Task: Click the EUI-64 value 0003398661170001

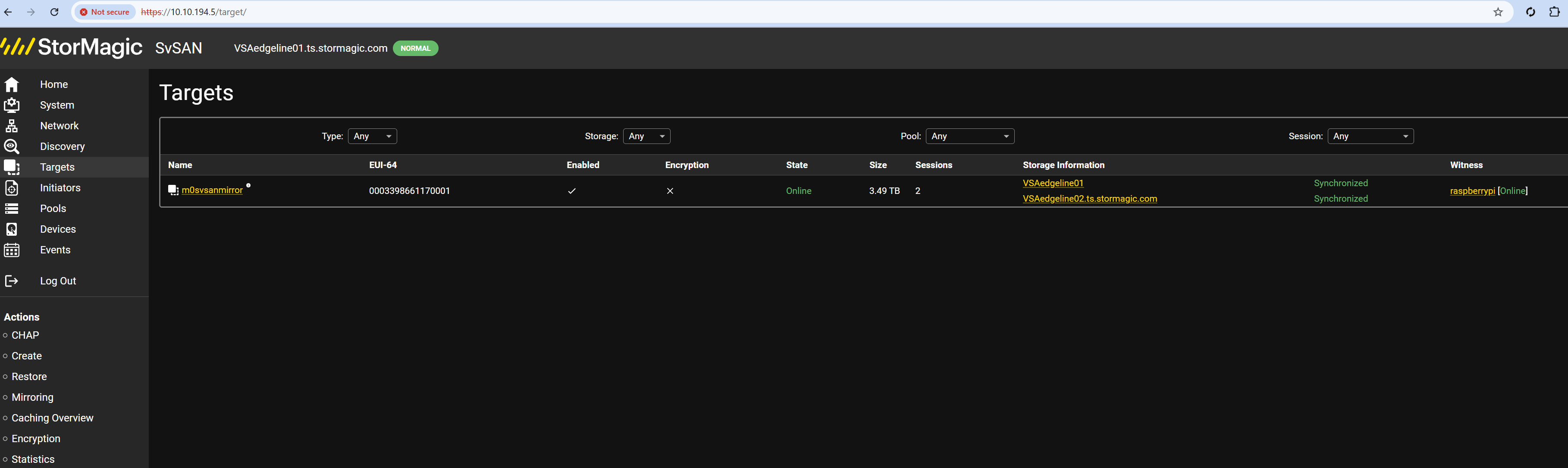Action: coord(410,190)
